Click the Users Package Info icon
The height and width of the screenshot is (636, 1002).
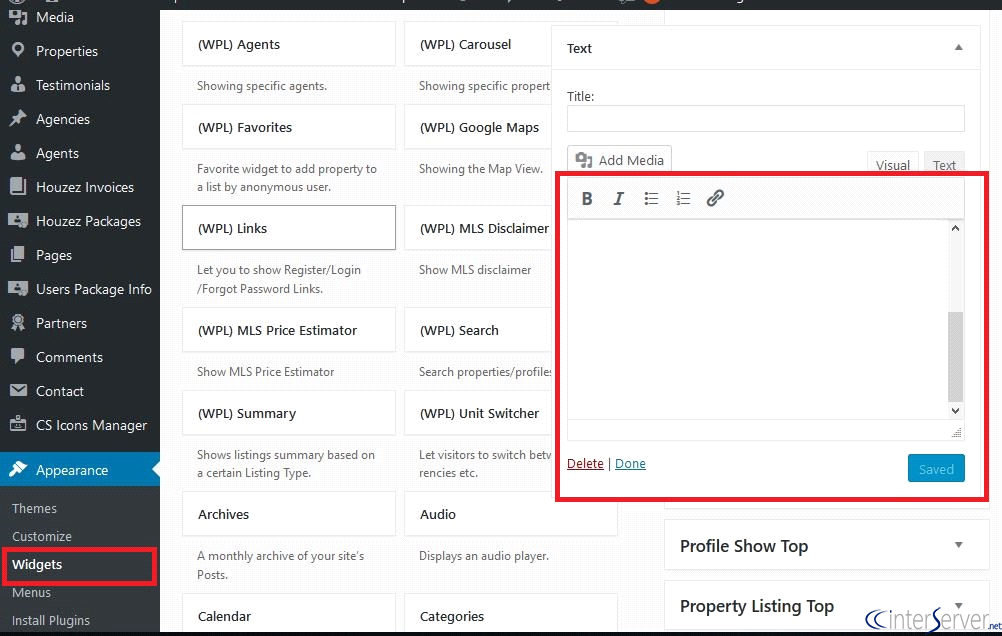pyautogui.click(x=18, y=288)
